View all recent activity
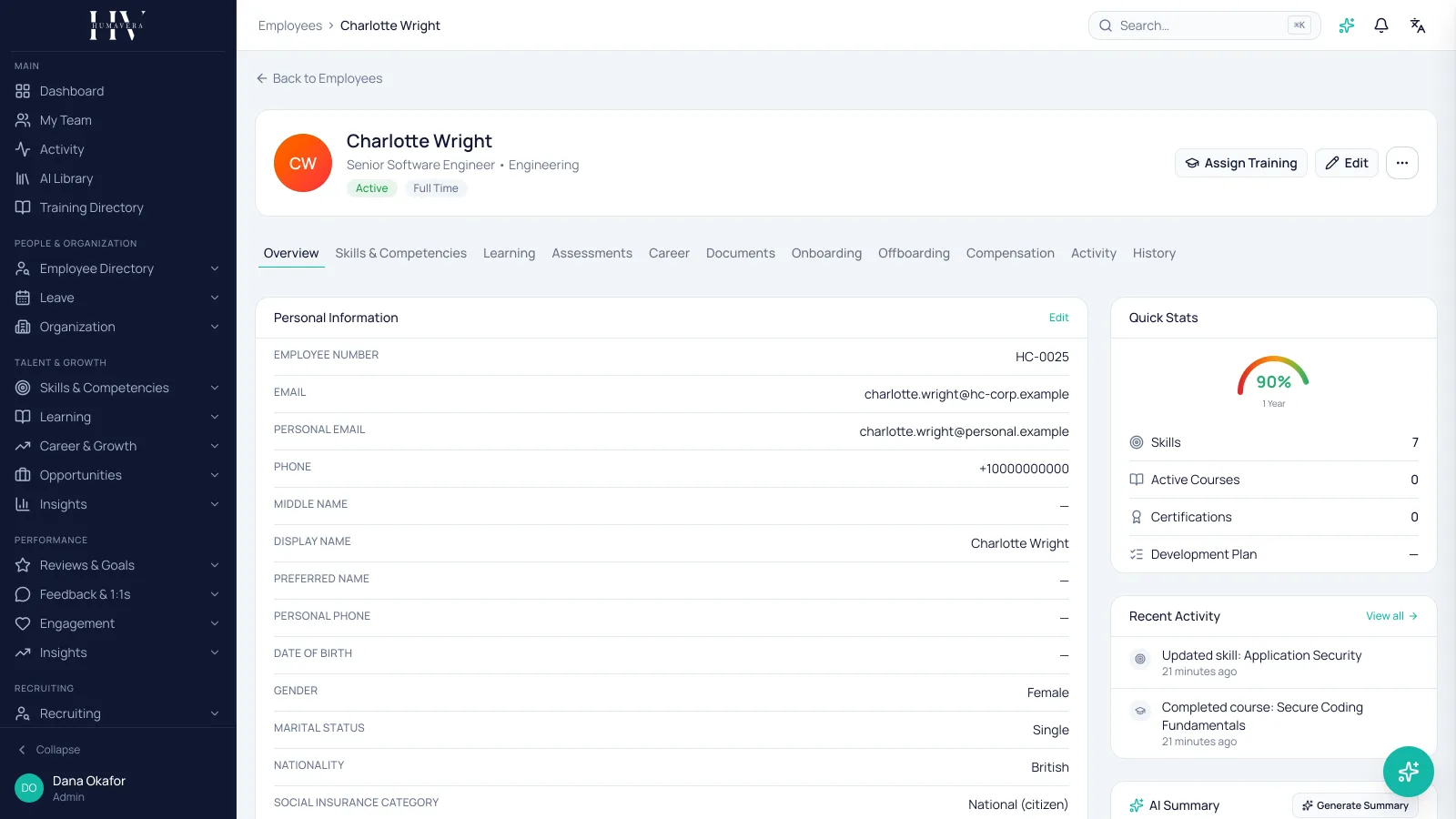 point(1391,616)
